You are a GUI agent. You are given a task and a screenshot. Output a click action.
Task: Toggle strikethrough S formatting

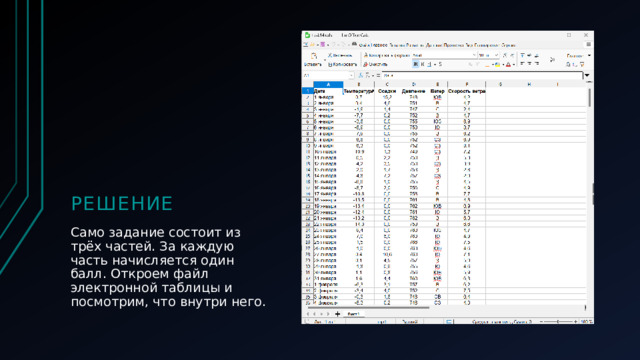440,64
